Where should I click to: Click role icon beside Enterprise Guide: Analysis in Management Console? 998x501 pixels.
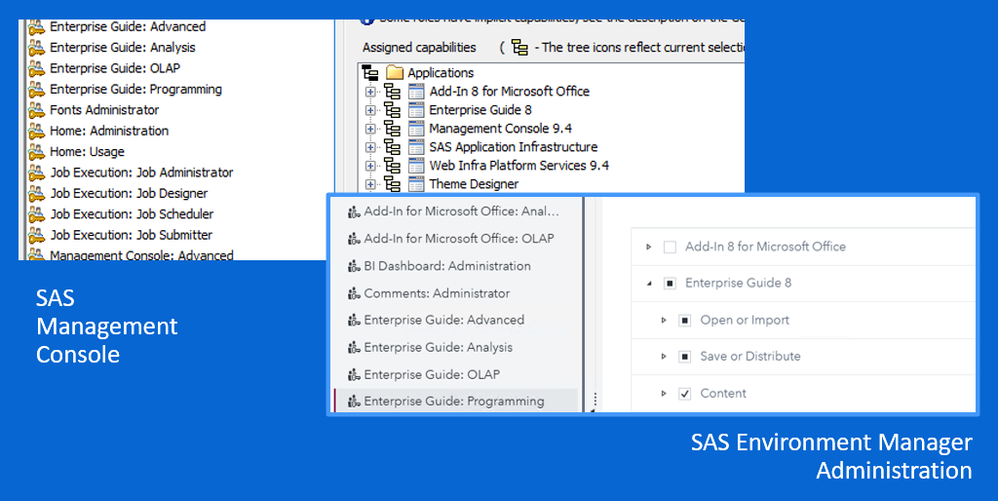click(x=36, y=48)
